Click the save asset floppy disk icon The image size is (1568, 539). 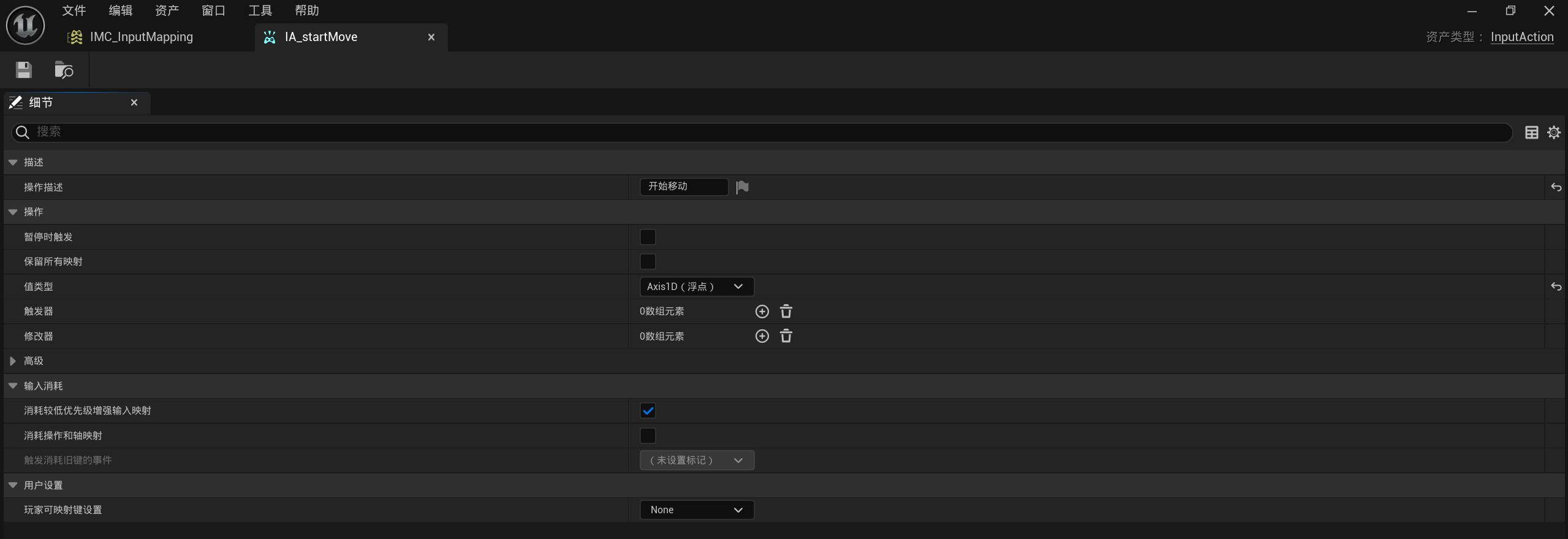(x=24, y=70)
